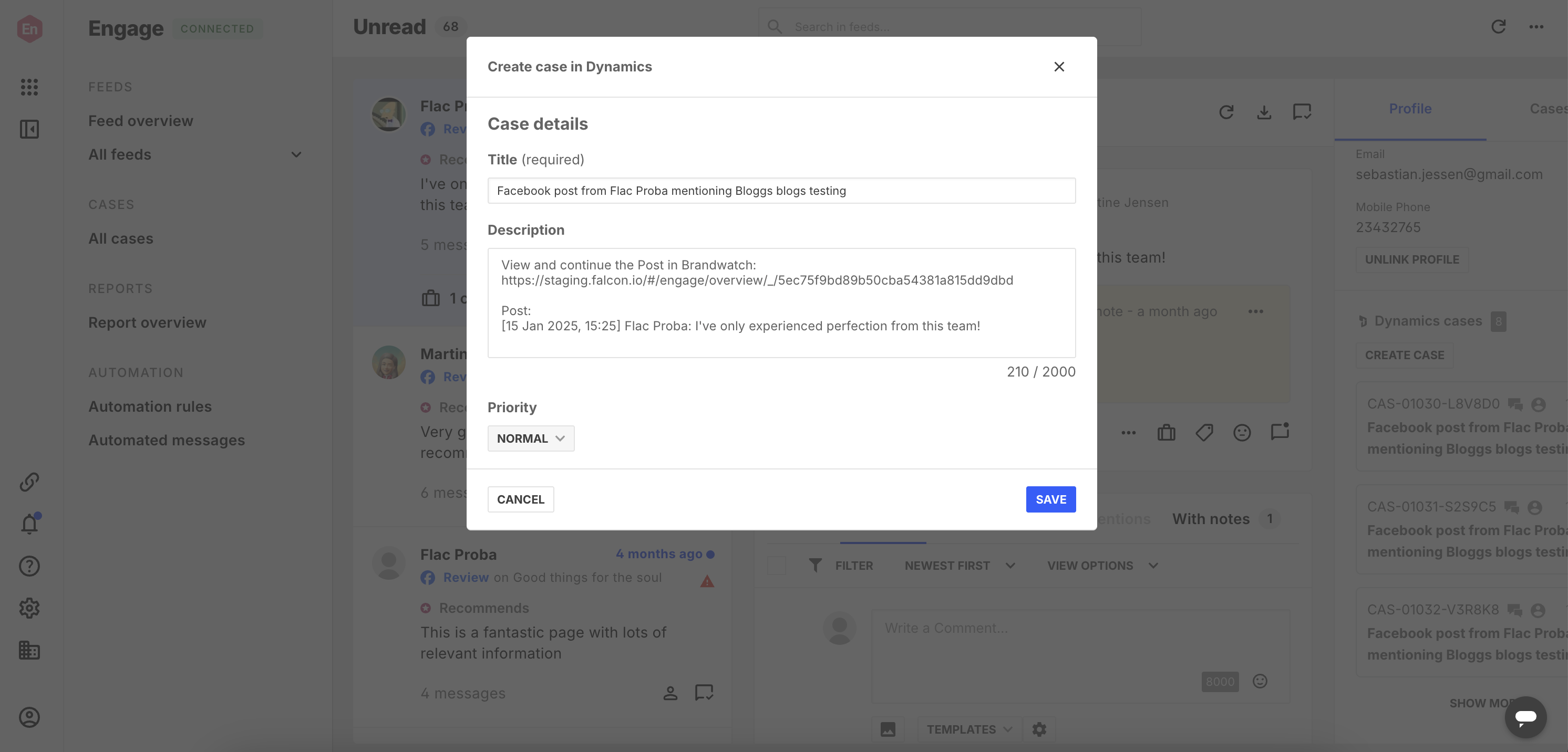Screen dimensions: 1568x752
Task: Click the add note icon below post
Action: coord(1280,431)
